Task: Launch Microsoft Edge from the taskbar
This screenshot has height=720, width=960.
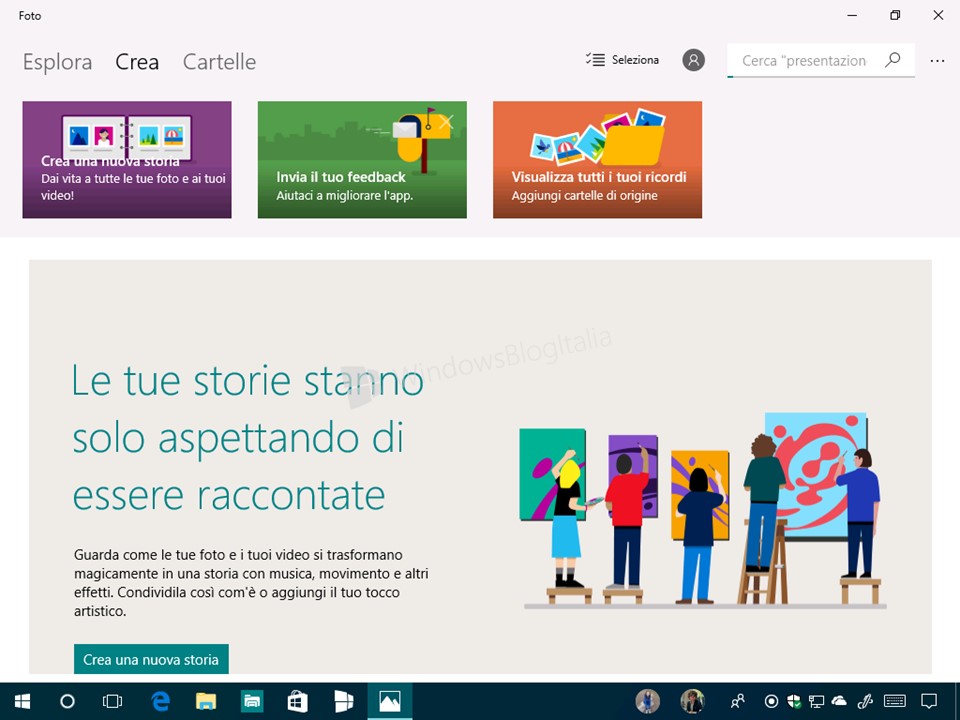Action: click(160, 701)
